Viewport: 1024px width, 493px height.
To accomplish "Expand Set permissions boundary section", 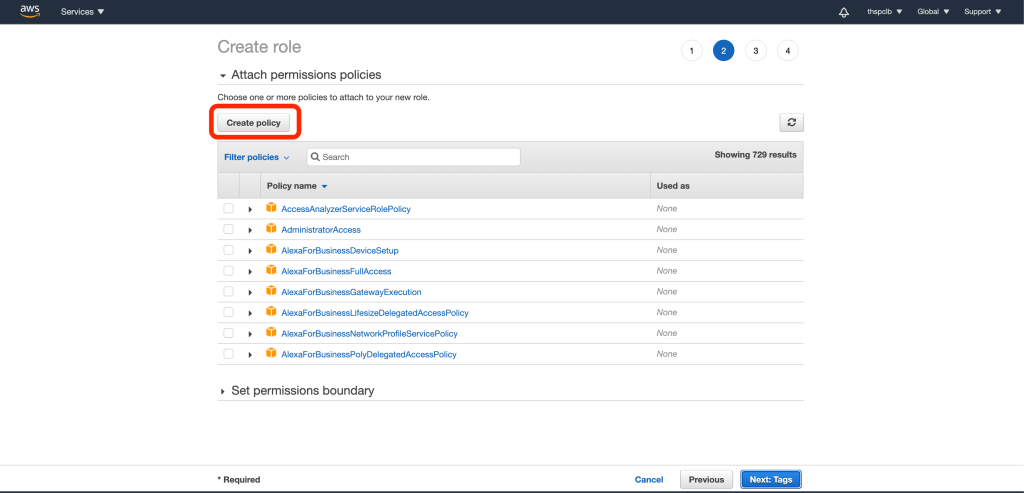I will (223, 391).
